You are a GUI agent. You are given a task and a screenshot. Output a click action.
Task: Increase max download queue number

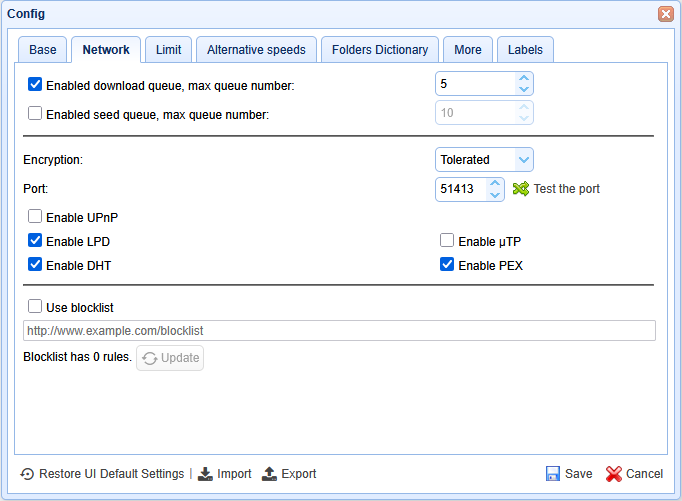click(x=523, y=78)
